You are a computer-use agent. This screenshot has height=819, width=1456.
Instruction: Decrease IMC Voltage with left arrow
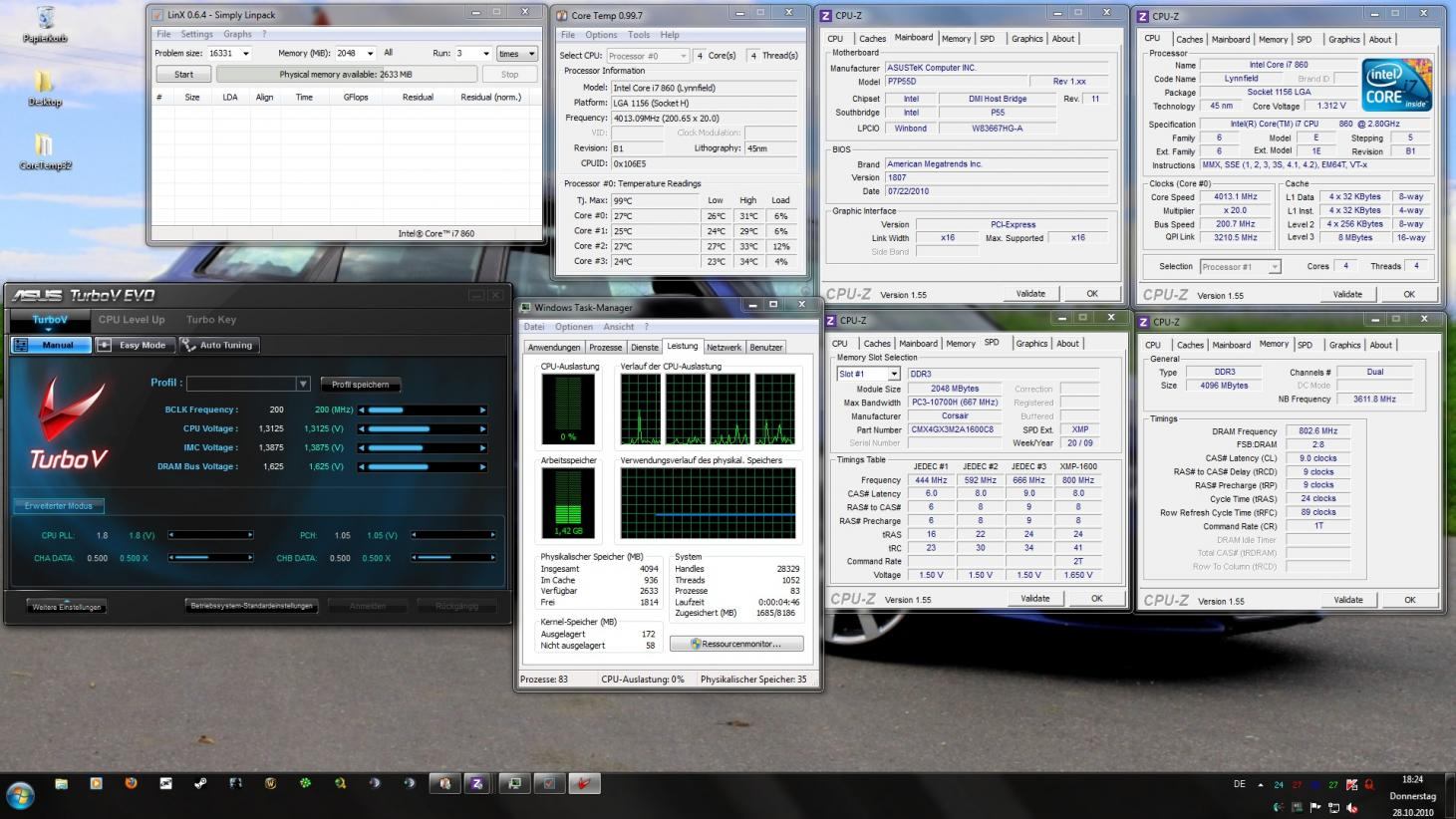click(x=361, y=447)
